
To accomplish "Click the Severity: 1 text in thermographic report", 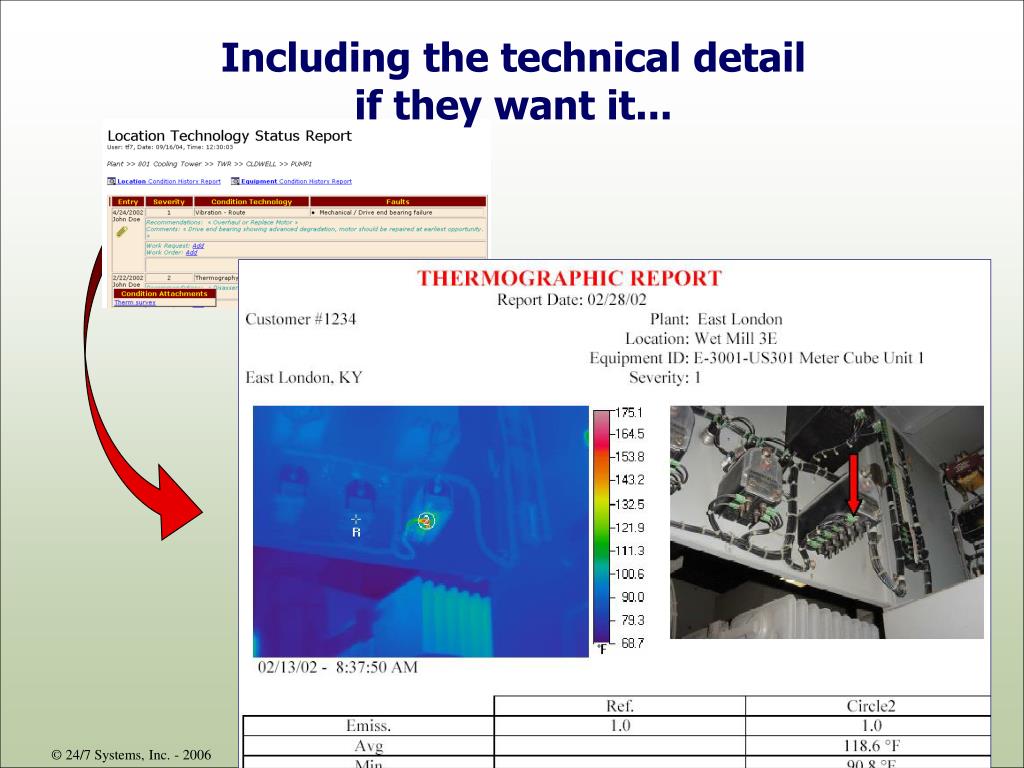I will [665, 377].
